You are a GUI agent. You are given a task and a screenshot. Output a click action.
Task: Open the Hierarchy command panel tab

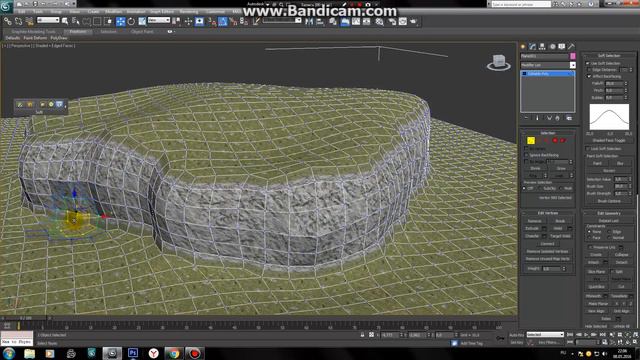542,47
